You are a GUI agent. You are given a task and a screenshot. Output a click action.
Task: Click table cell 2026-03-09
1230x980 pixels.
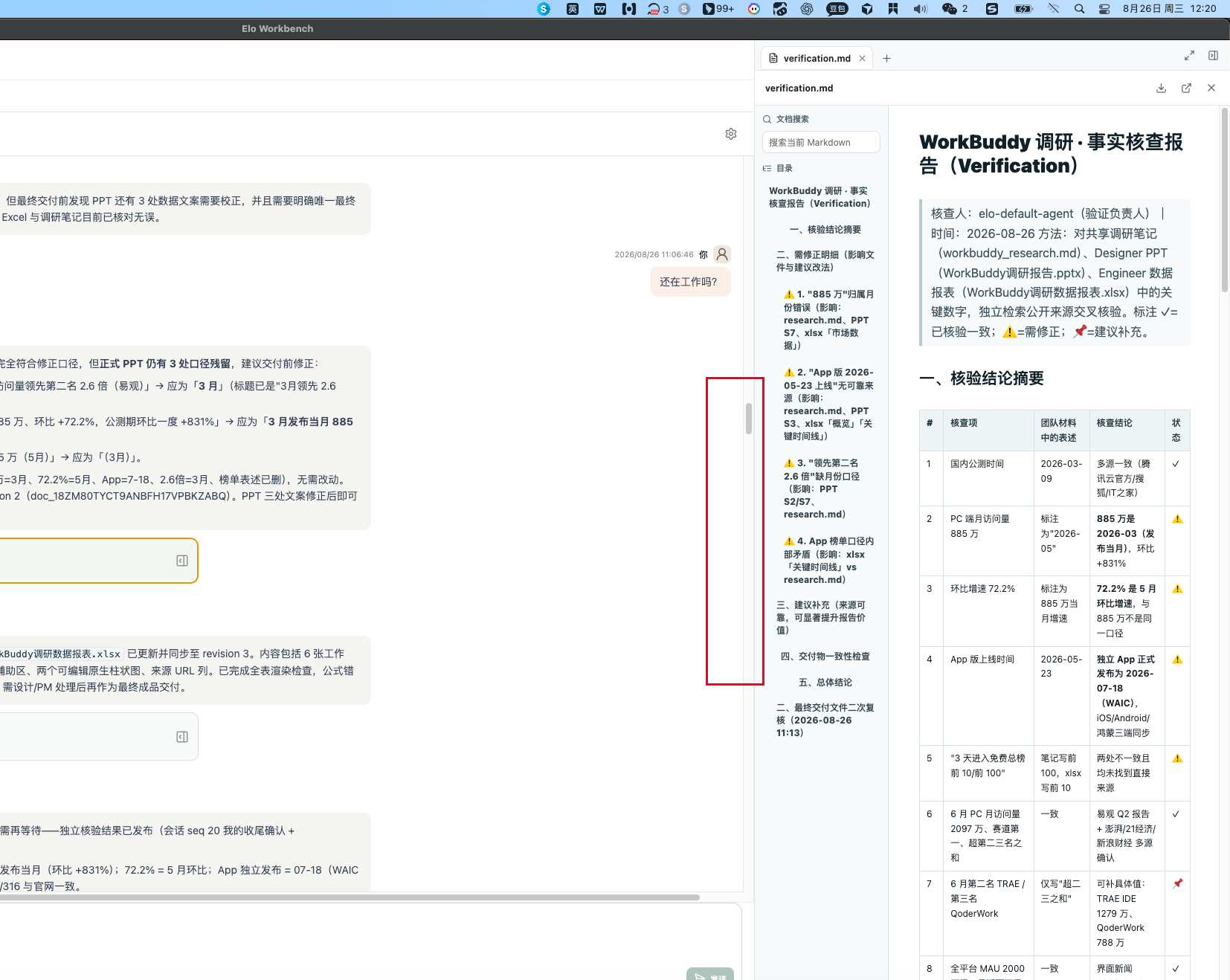coord(1061,478)
